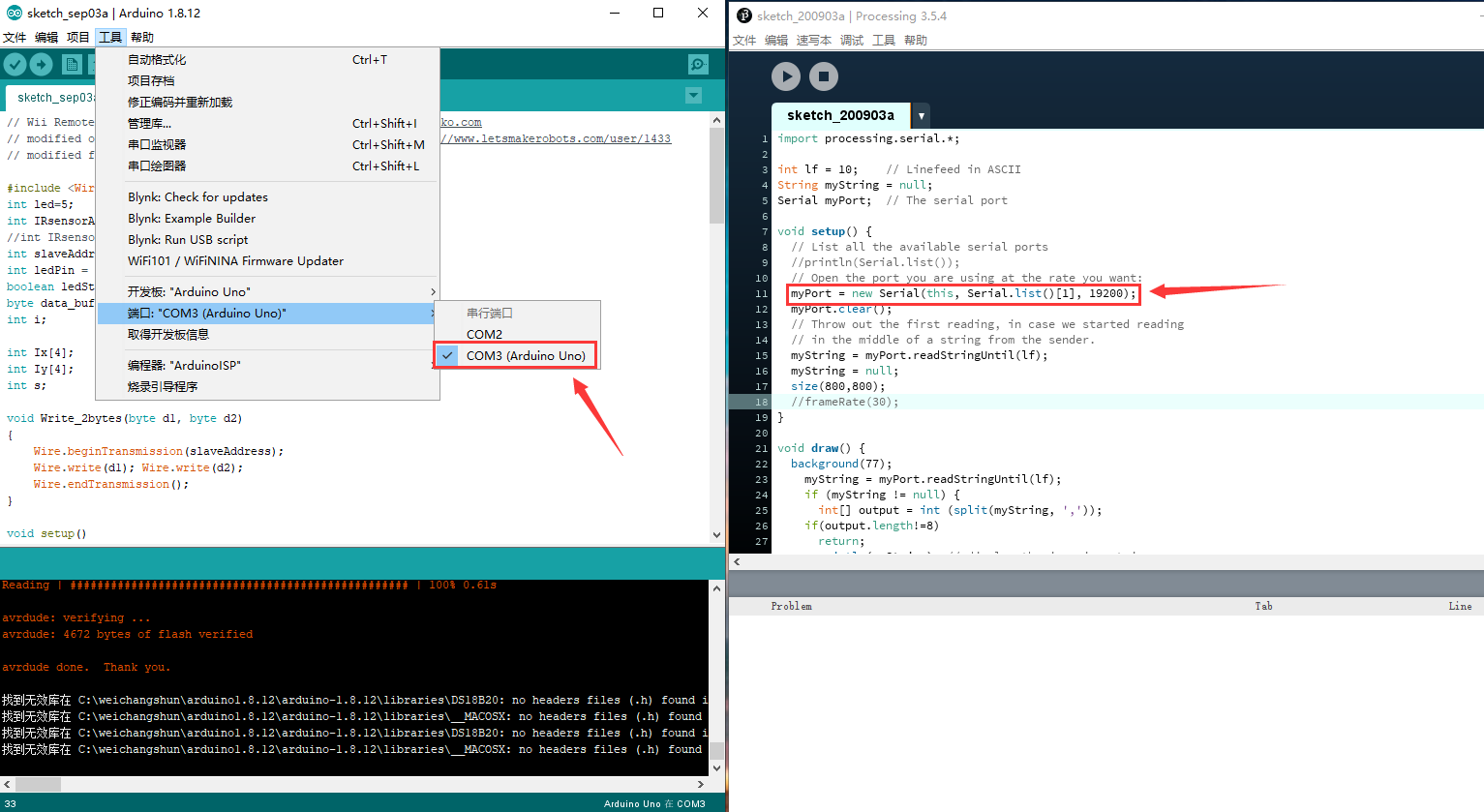The height and width of the screenshot is (812, 1484).
Task: Expand the 端口: "COM3 (Arduino Uno)" submenu
Action: pyautogui.click(x=267, y=313)
